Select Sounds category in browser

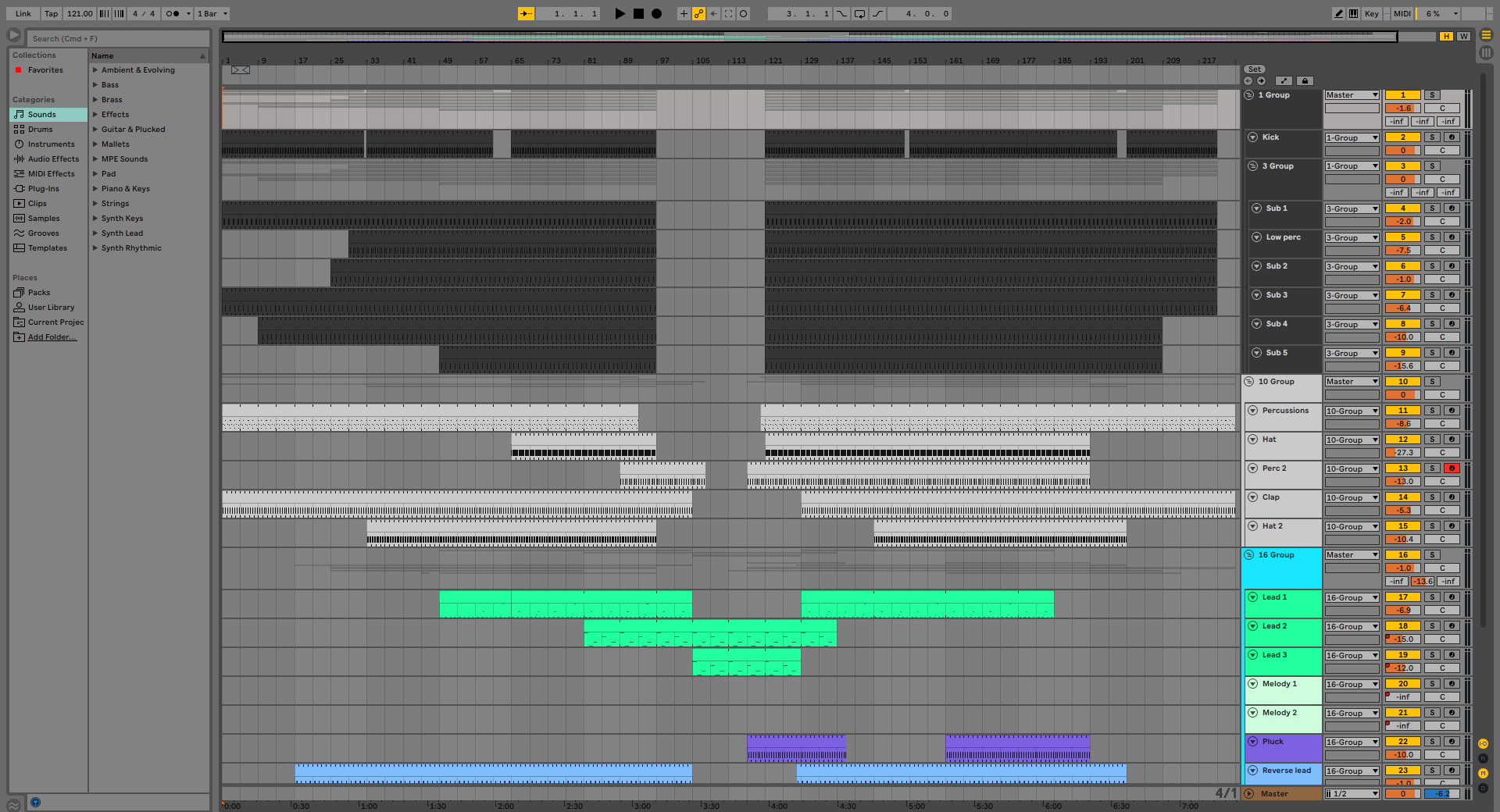[48, 115]
